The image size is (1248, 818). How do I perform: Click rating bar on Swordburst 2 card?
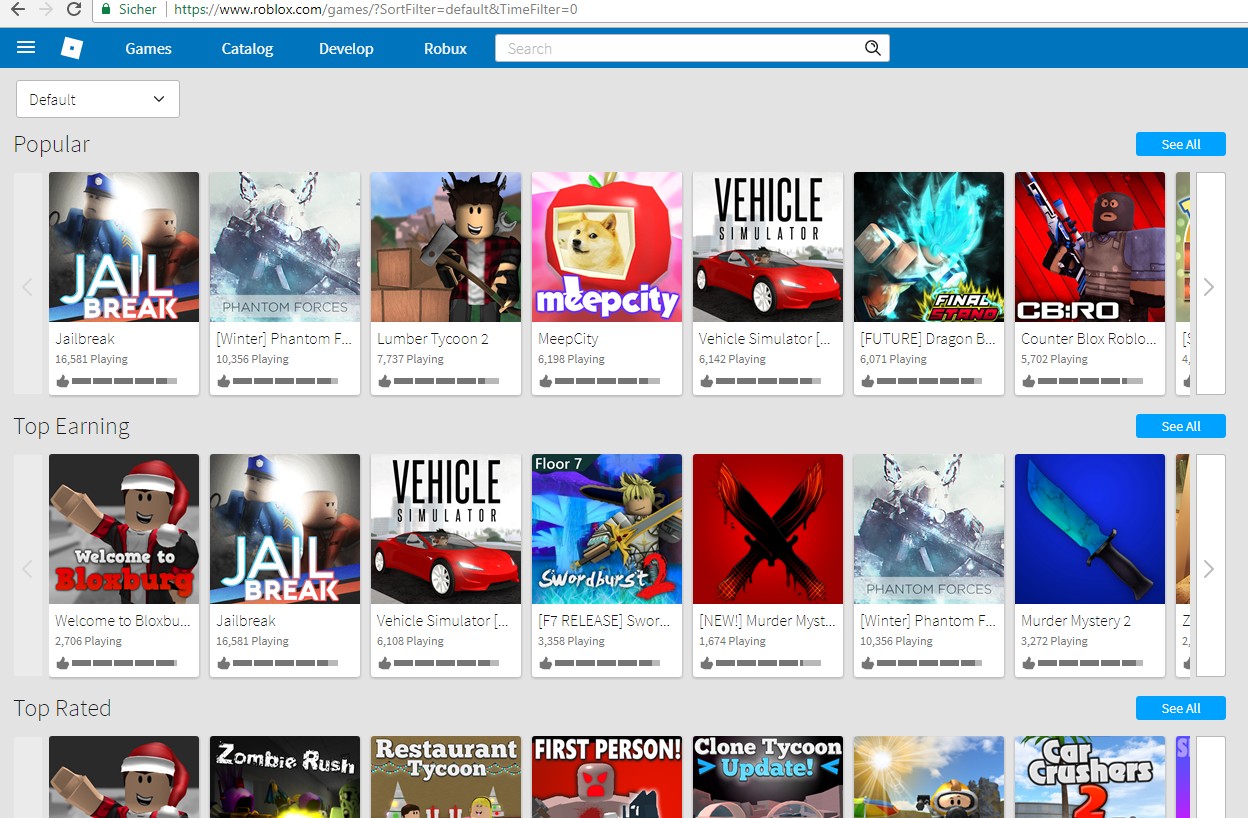click(x=608, y=663)
